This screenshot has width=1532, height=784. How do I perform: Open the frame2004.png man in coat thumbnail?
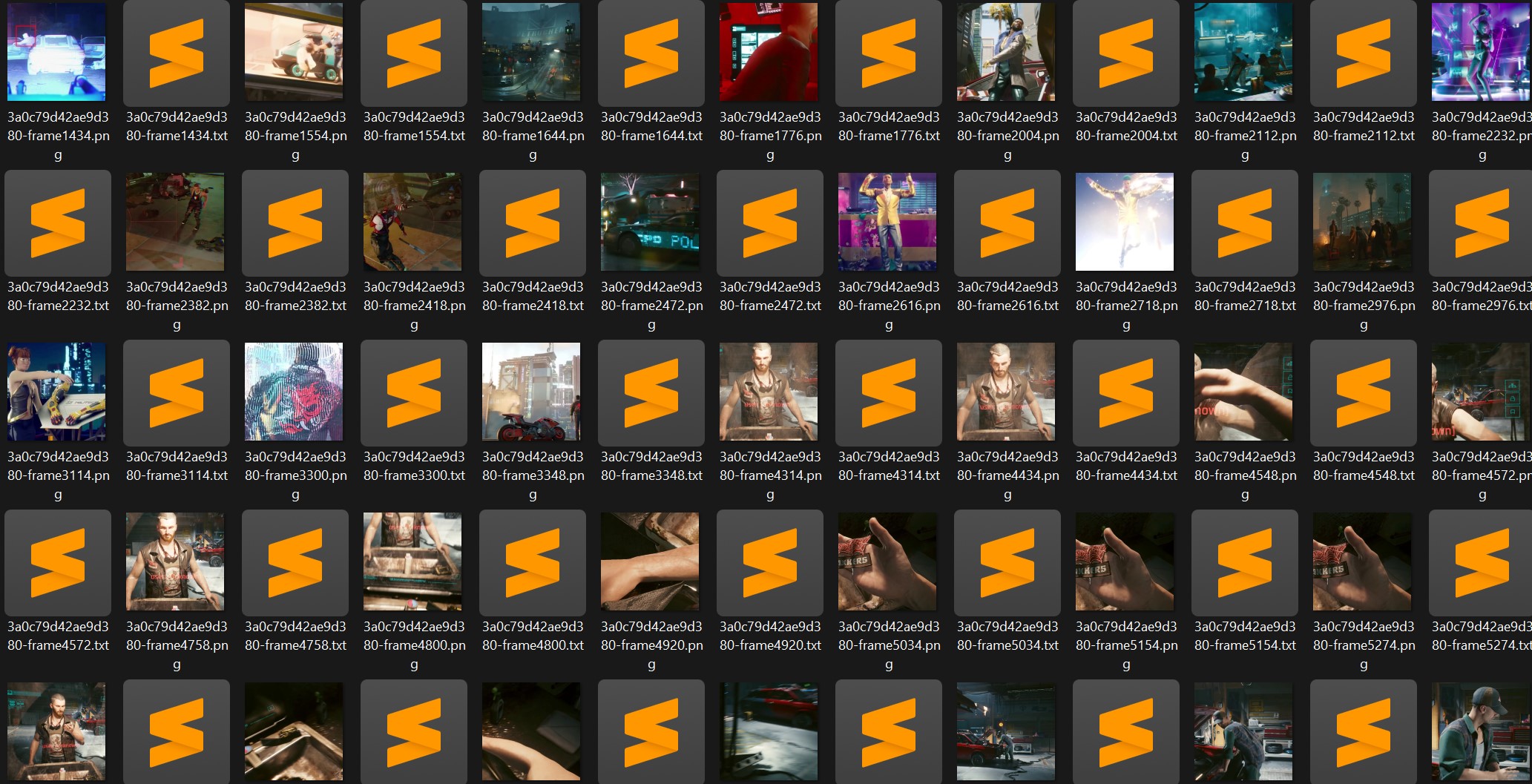point(1006,52)
